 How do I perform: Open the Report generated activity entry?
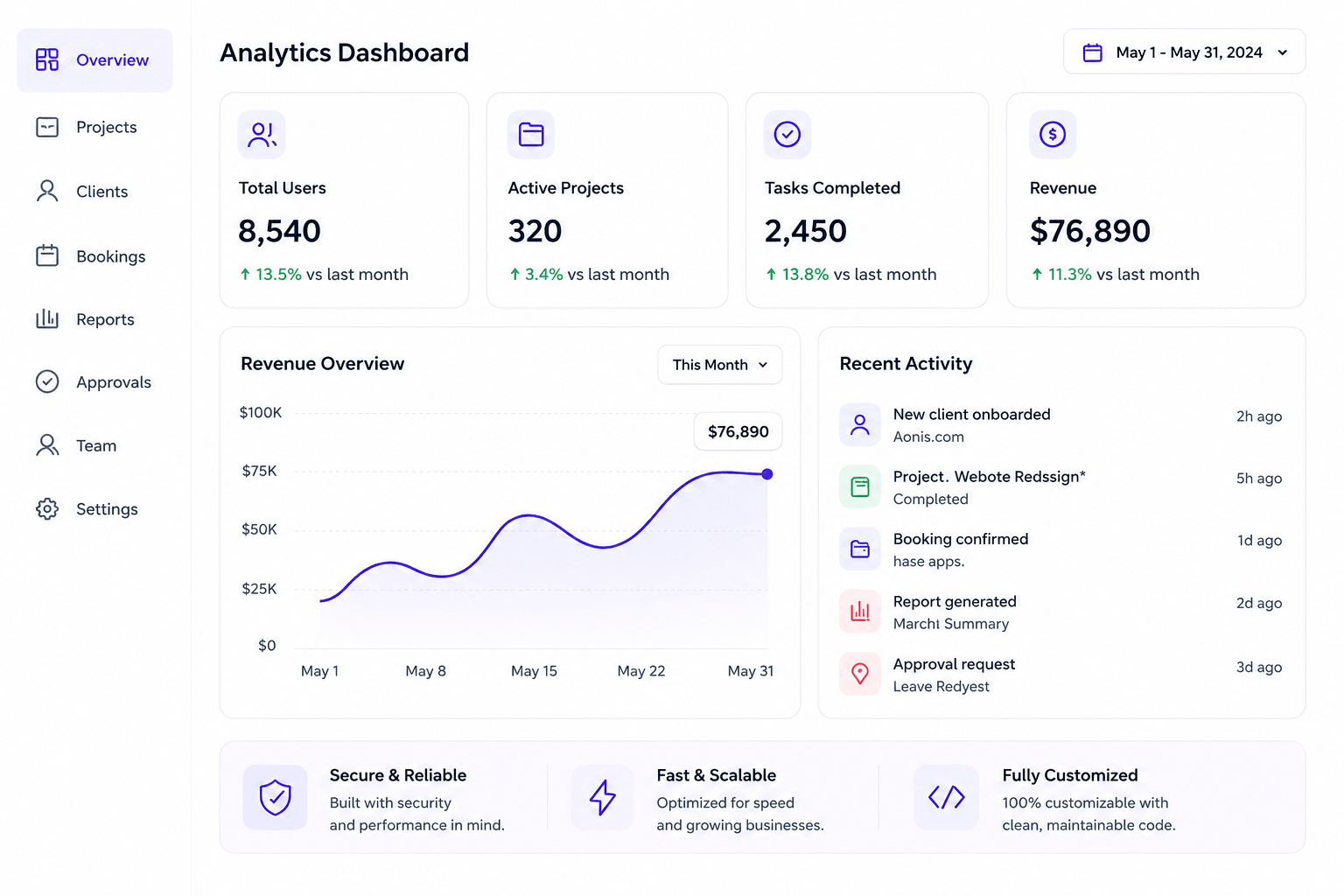(x=1060, y=611)
